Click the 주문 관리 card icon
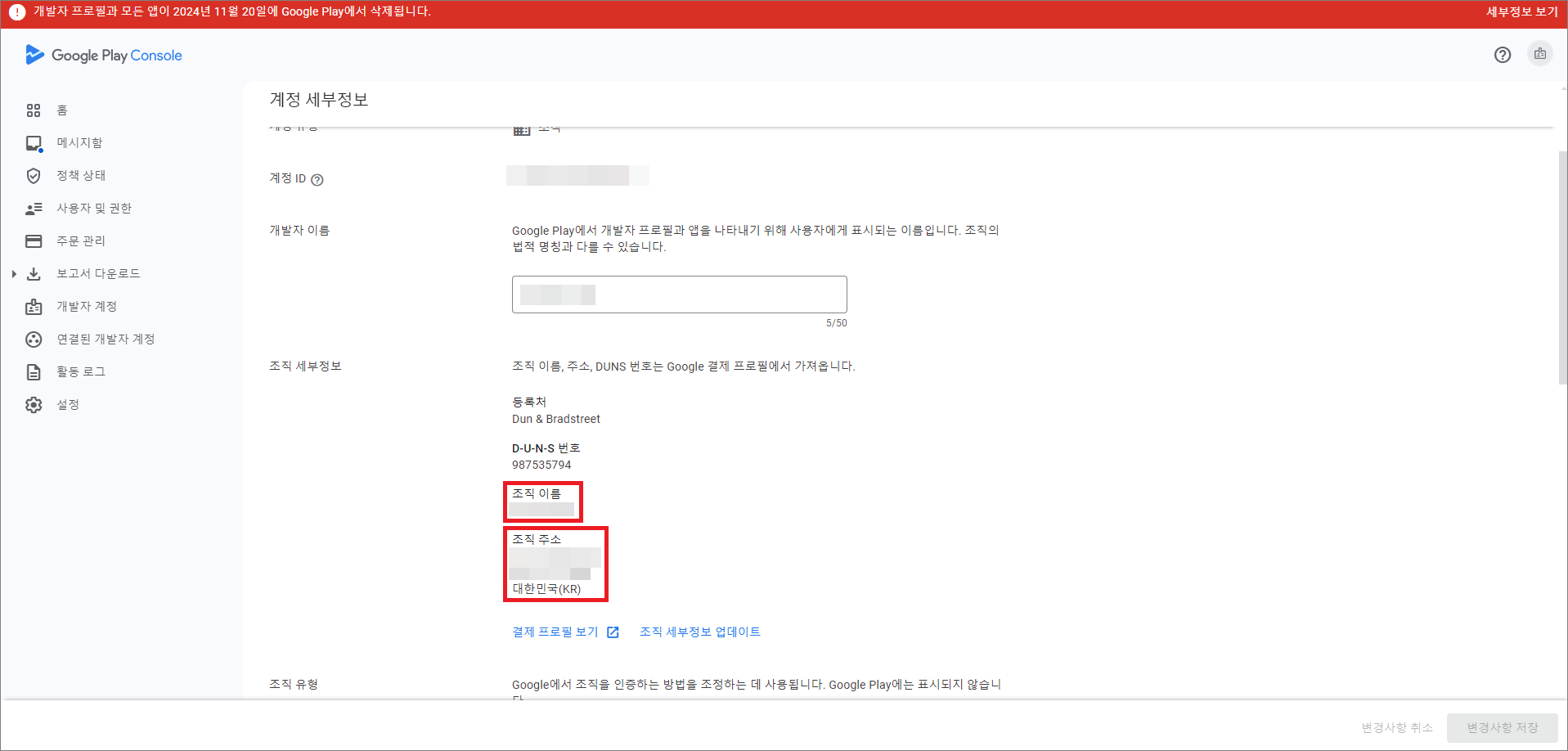Image resolution: width=1568 pixels, height=751 pixels. tap(34, 241)
